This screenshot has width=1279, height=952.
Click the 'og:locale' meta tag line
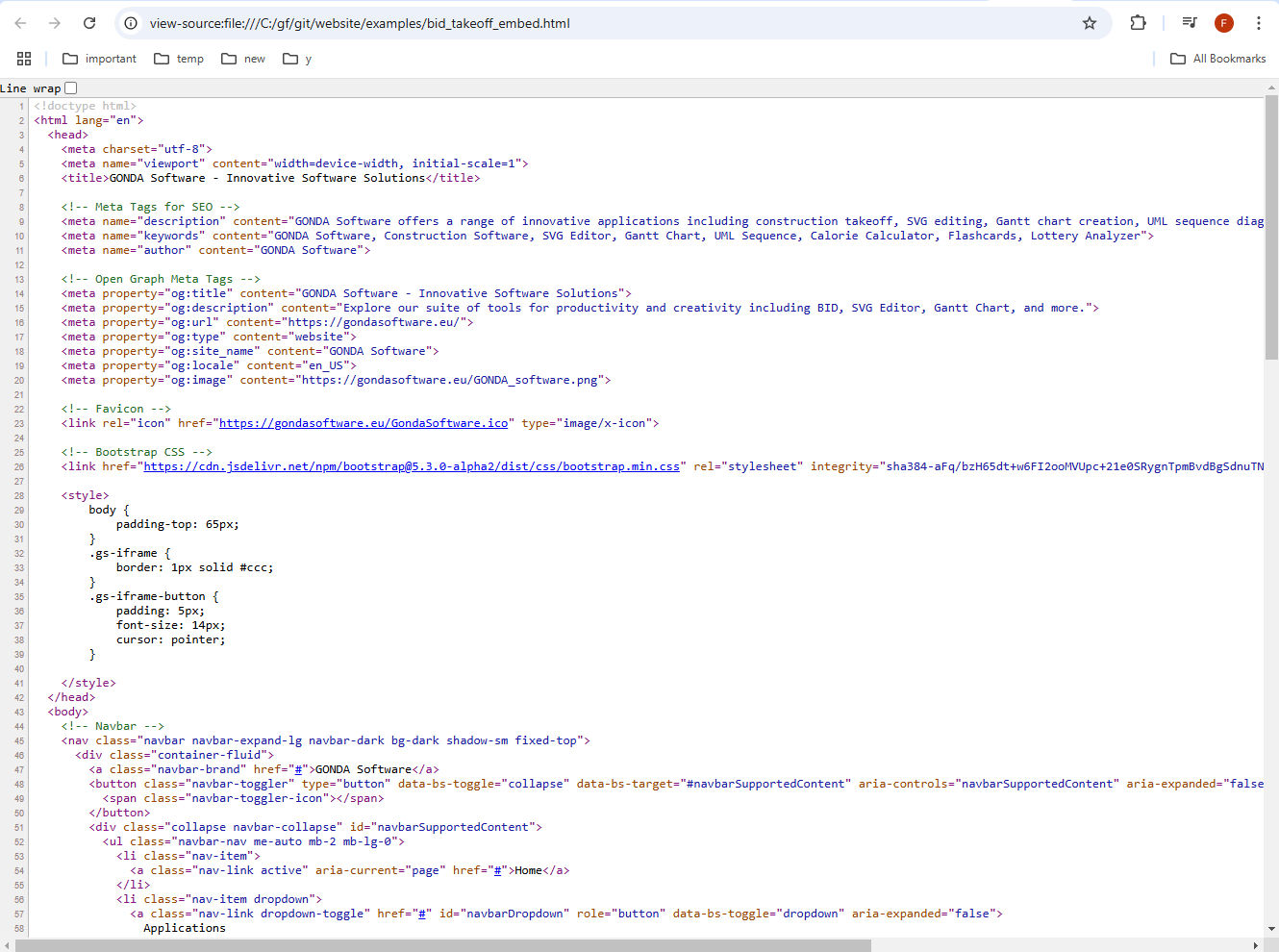click(x=209, y=365)
